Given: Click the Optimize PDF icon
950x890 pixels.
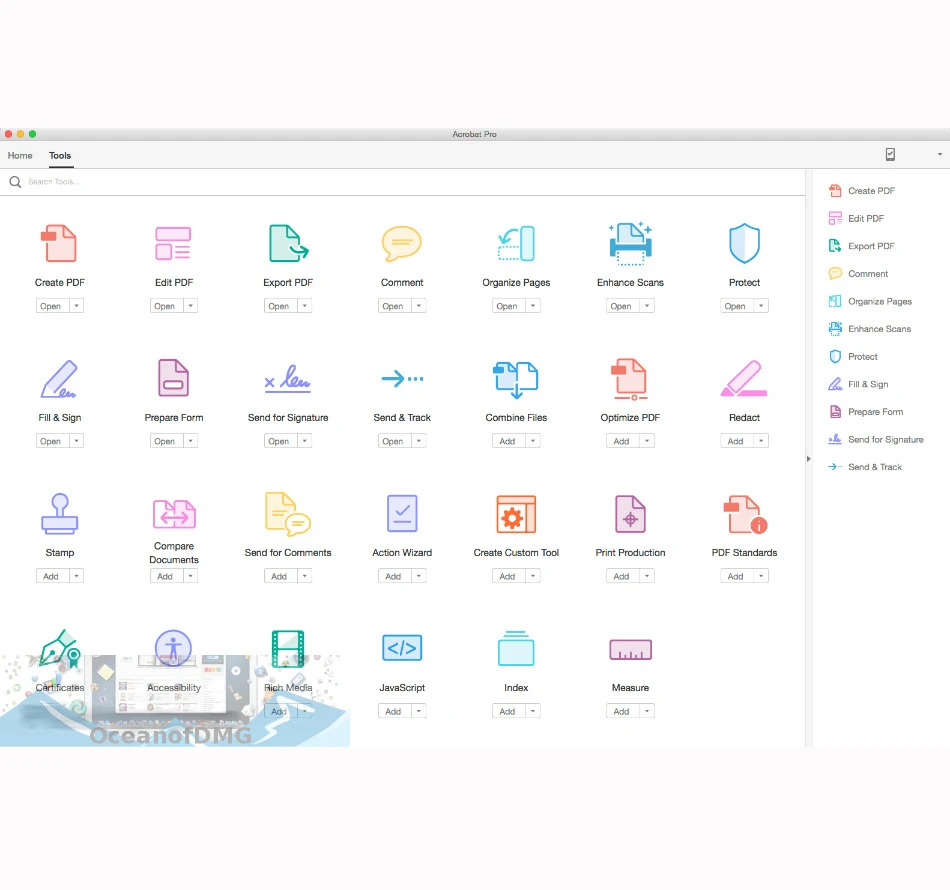Looking at the screenshot, I should (x=630, y=379).
